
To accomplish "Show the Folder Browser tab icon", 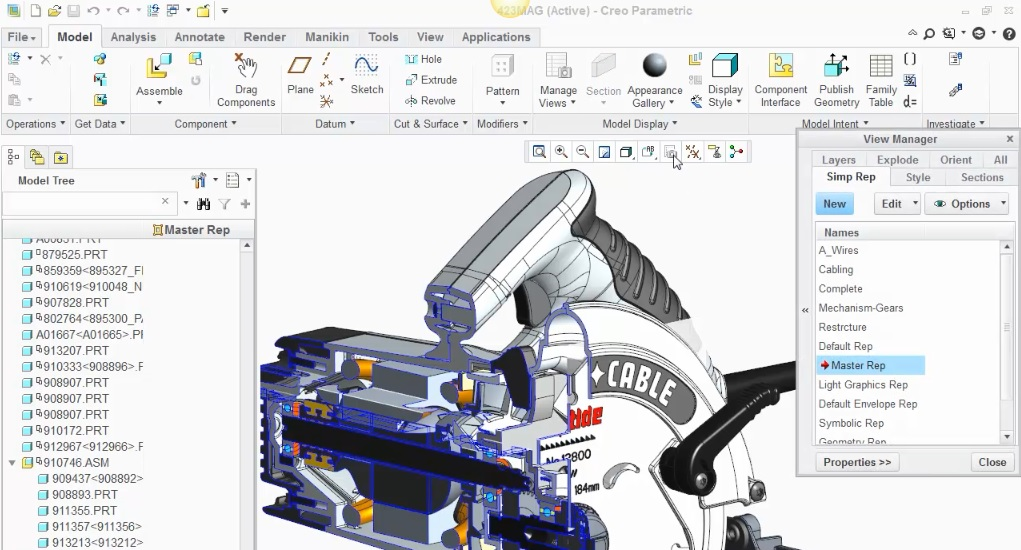I will (x=36, y=158).
